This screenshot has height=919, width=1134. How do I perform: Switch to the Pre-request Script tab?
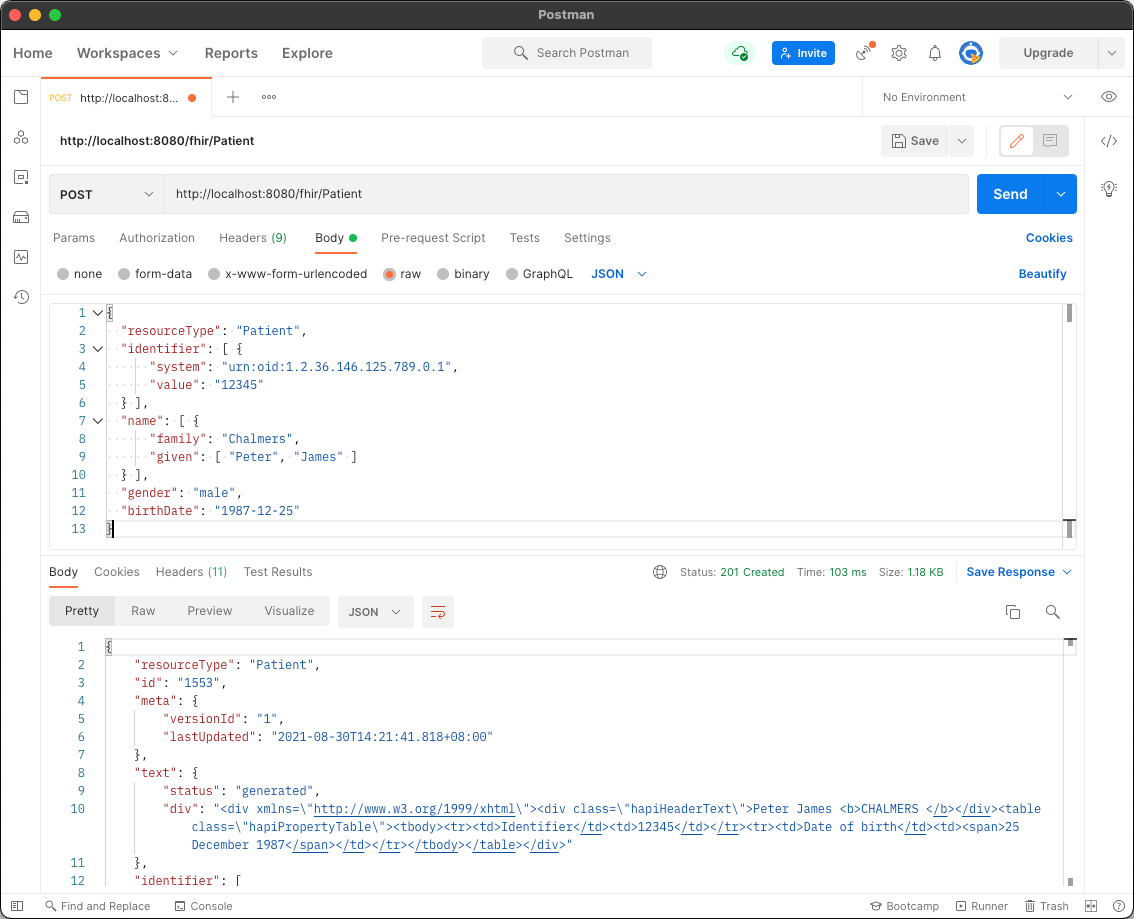pos(433,238)
